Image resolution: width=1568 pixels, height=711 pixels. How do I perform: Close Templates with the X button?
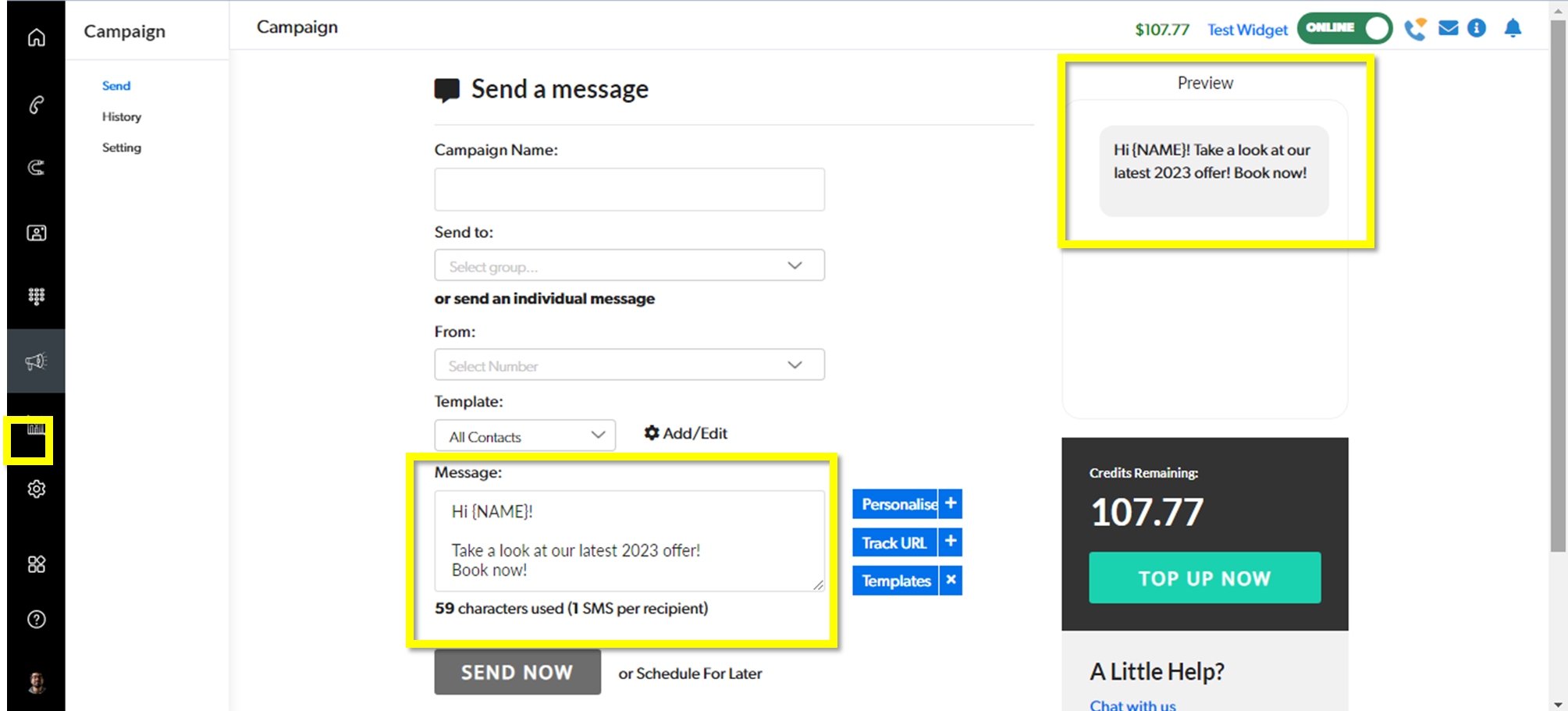[x=951, y=581]
